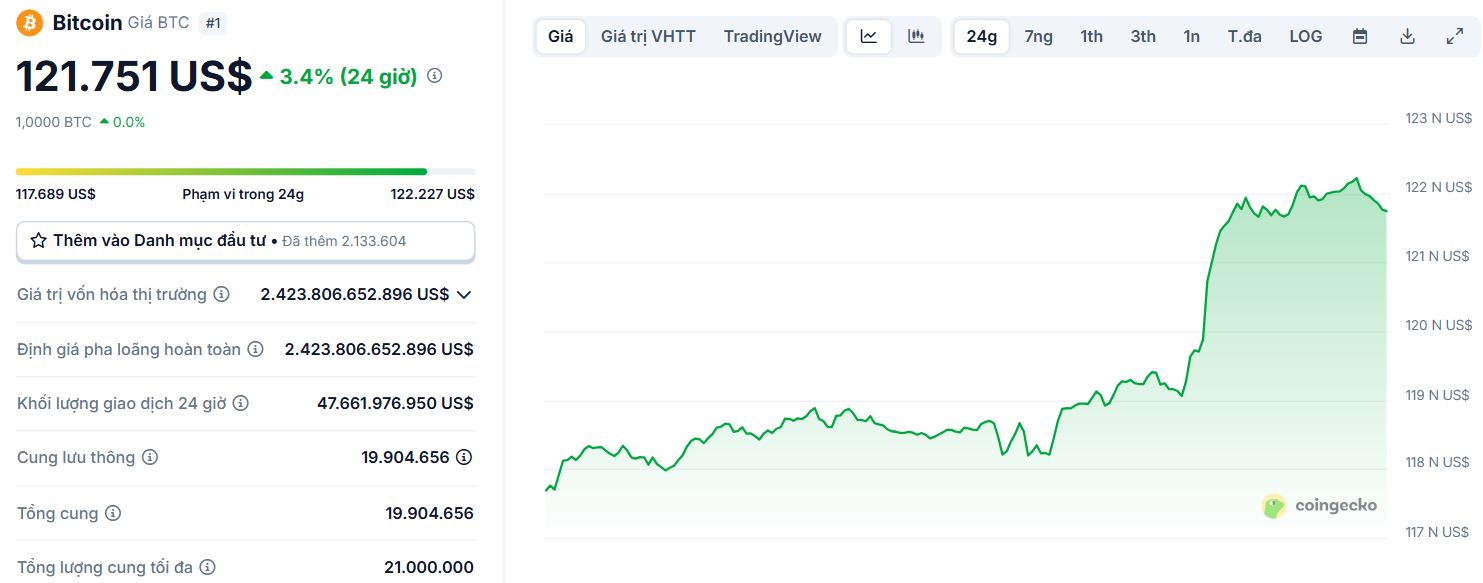The height and width of the screenshot is (583, 1483).
Task: Click the Đã thêm 2.133.604 text
Action: (344, 241)
